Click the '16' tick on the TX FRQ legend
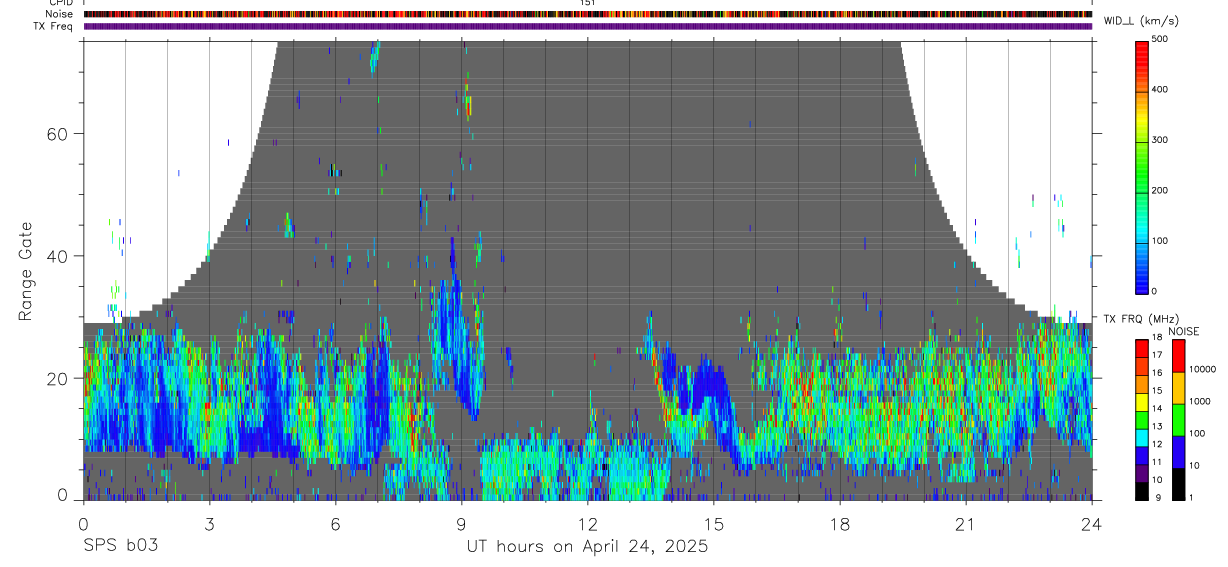The image size is (1228, 567). [x=1159, y=373]
